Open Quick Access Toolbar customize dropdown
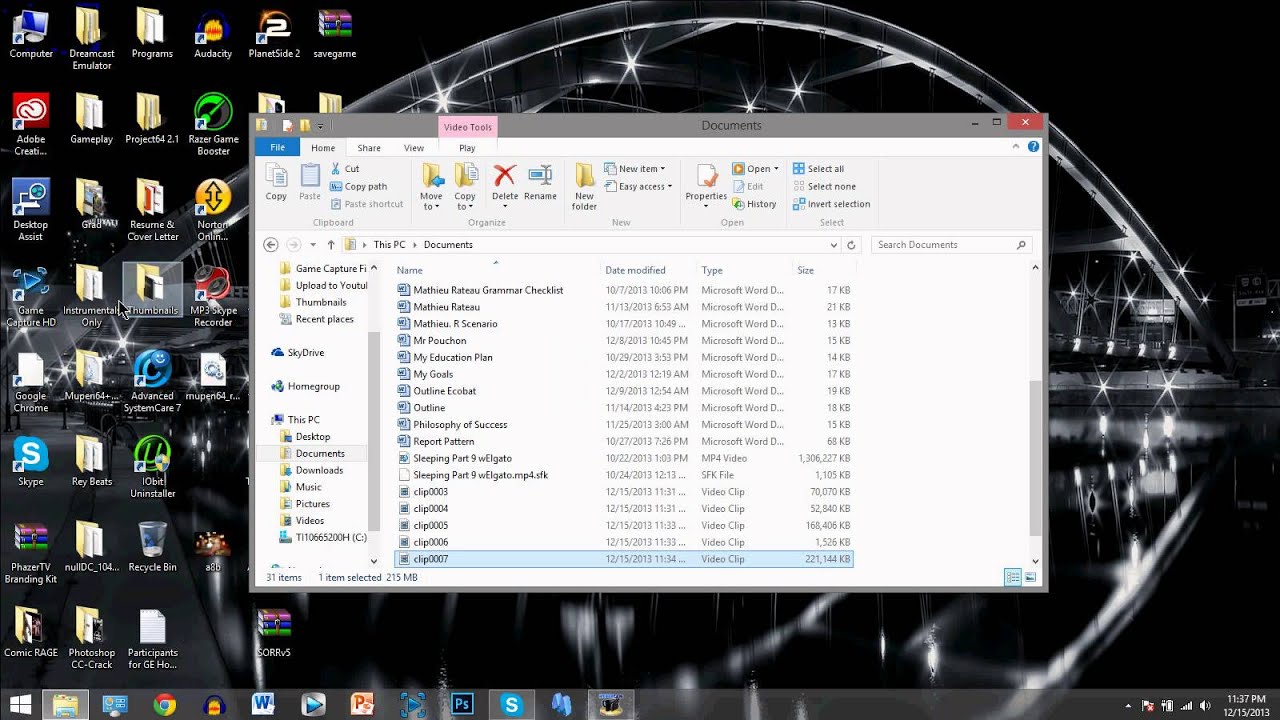The image size is (1280, 720). (x=321, y=126)
